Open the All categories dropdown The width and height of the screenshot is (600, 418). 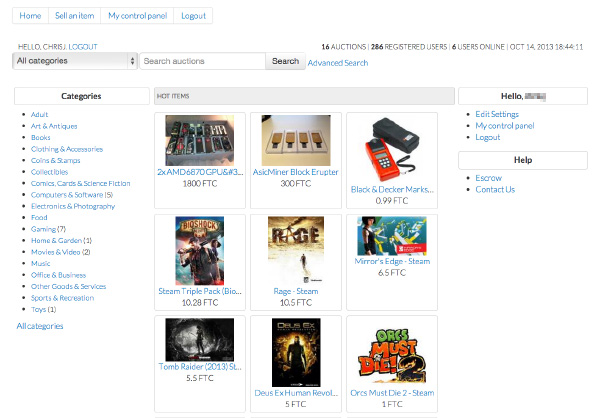75,61
